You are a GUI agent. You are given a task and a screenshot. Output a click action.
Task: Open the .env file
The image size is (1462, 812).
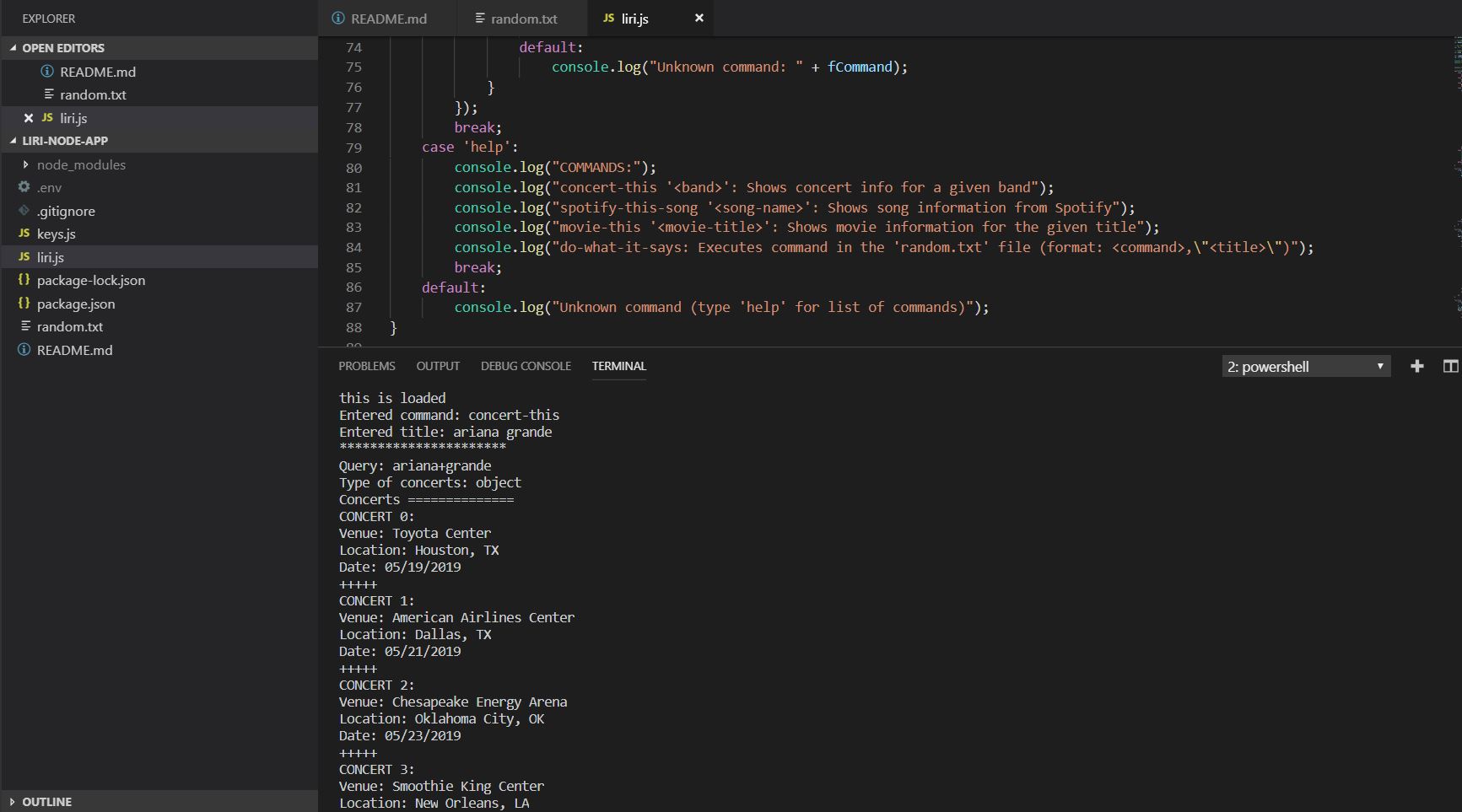click(x=49, y=187)
